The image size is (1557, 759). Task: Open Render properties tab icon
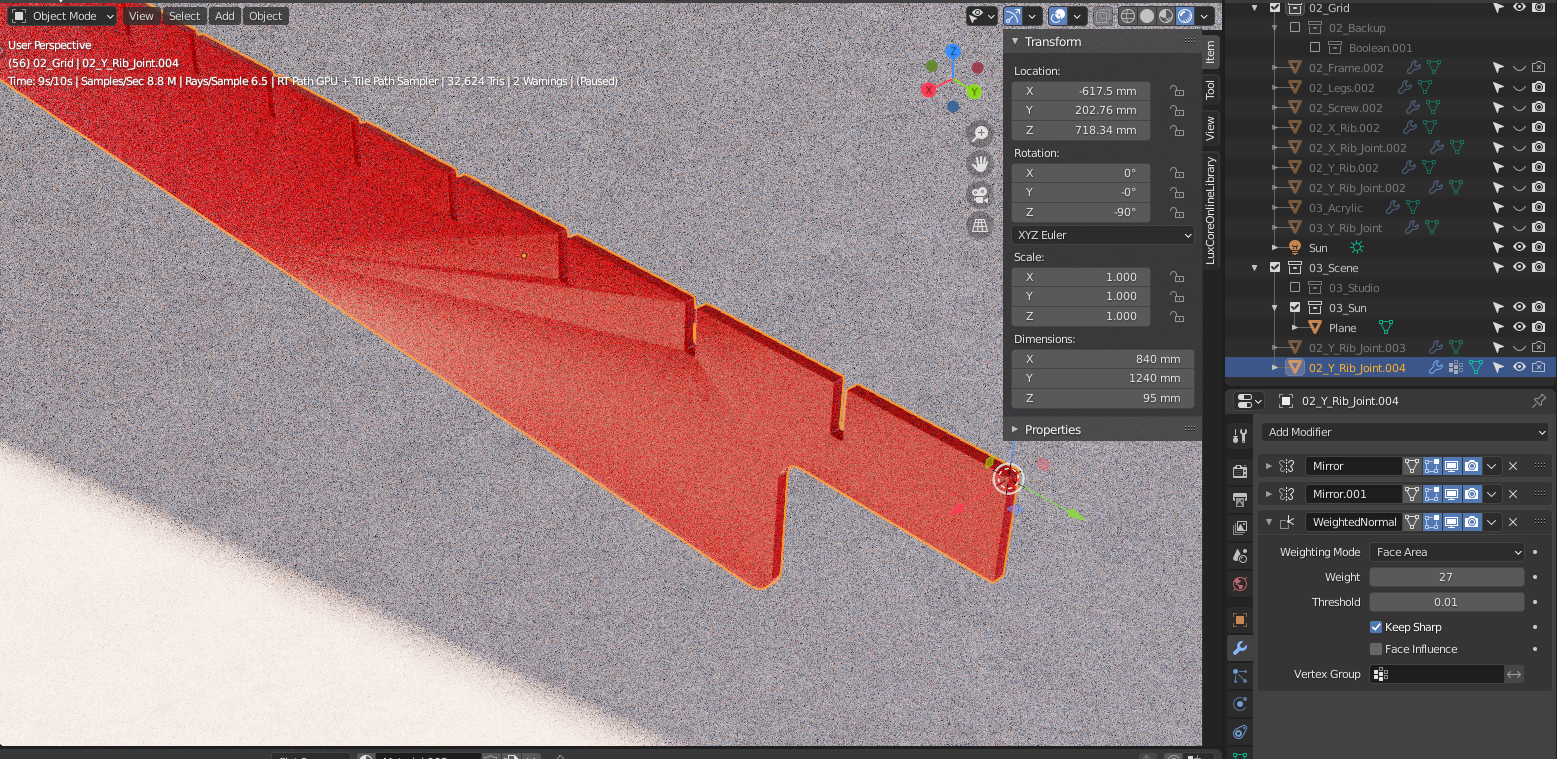click(x=1240, y=471)
